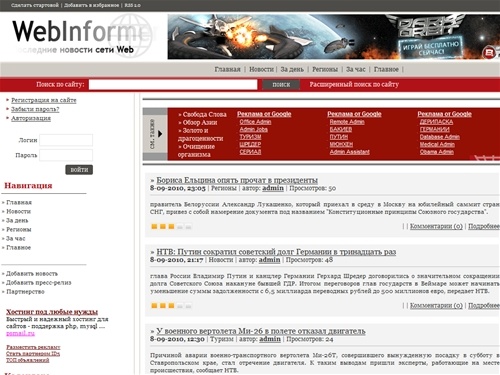Click 'Database Admin' ad link
Screen dimensions: 500x375
pyautogui.click(x=440, y=137)
